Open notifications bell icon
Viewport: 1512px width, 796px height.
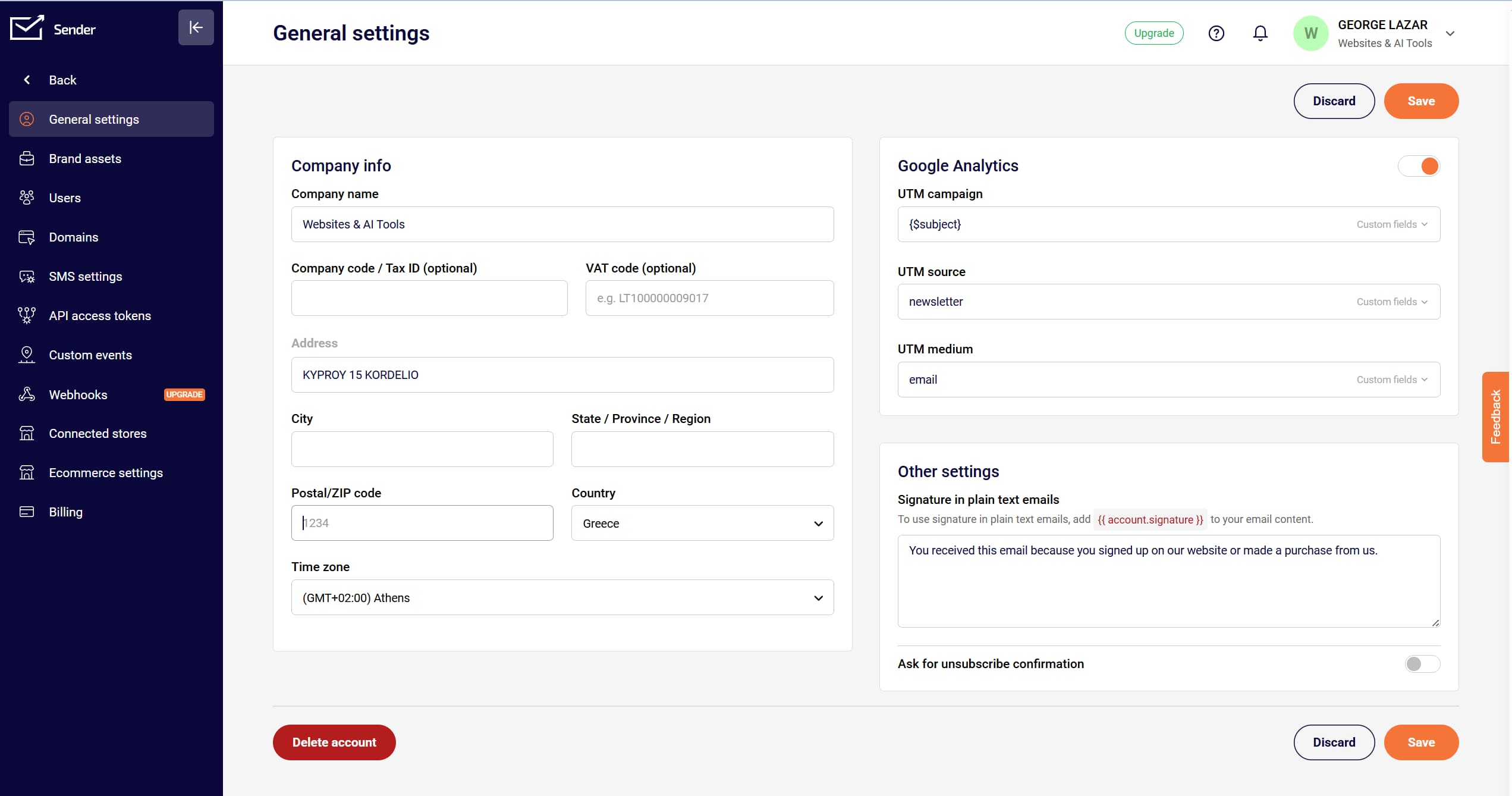tap(1260, 33)
